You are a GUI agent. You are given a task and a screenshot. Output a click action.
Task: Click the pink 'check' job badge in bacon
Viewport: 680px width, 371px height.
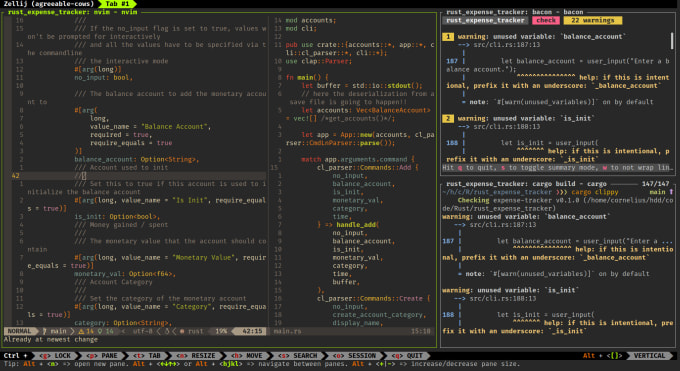[546, 20]
